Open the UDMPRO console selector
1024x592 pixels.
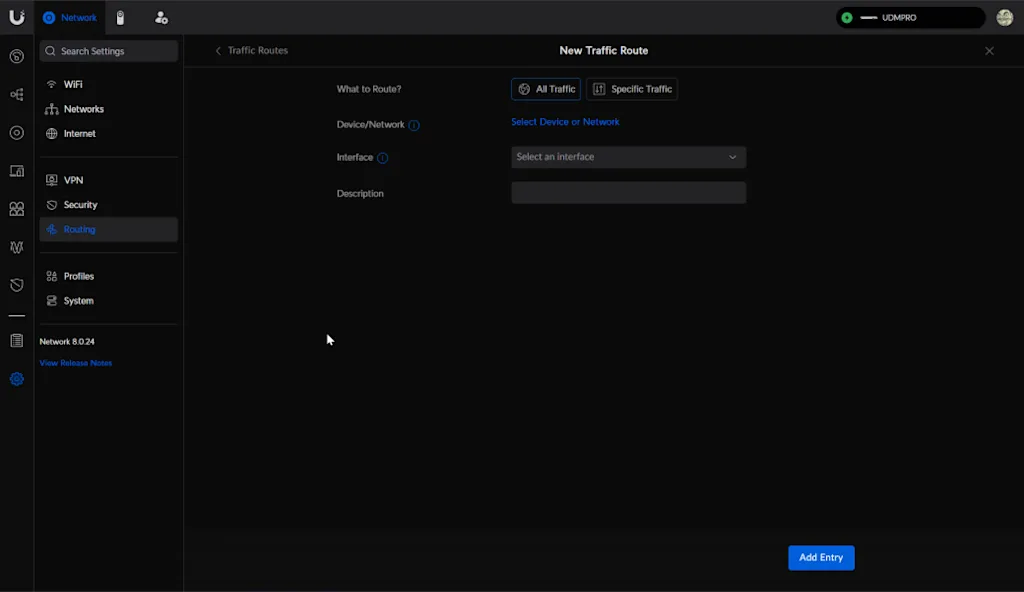[910, 18]
